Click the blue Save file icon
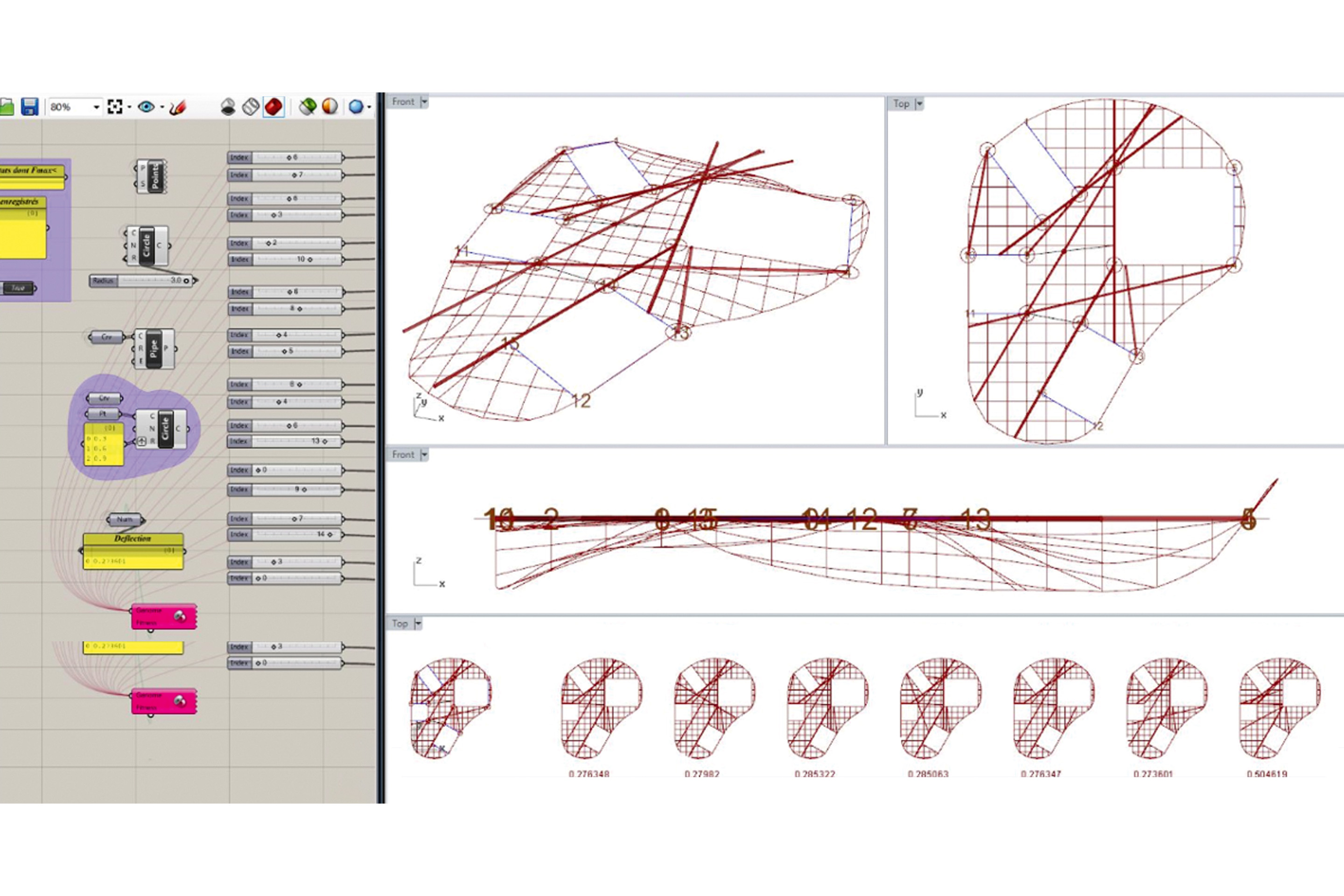 [29, 107]
